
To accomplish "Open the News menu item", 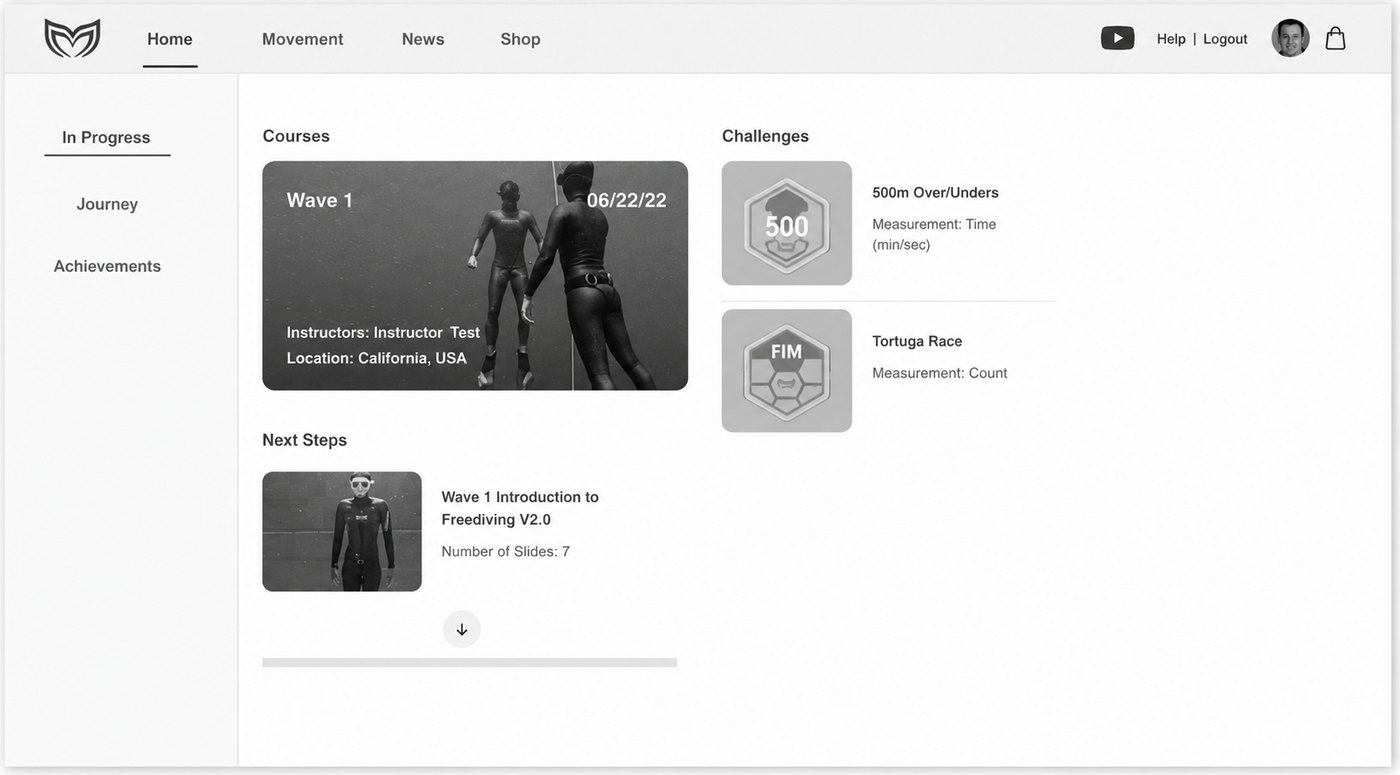I will [423, 39].
